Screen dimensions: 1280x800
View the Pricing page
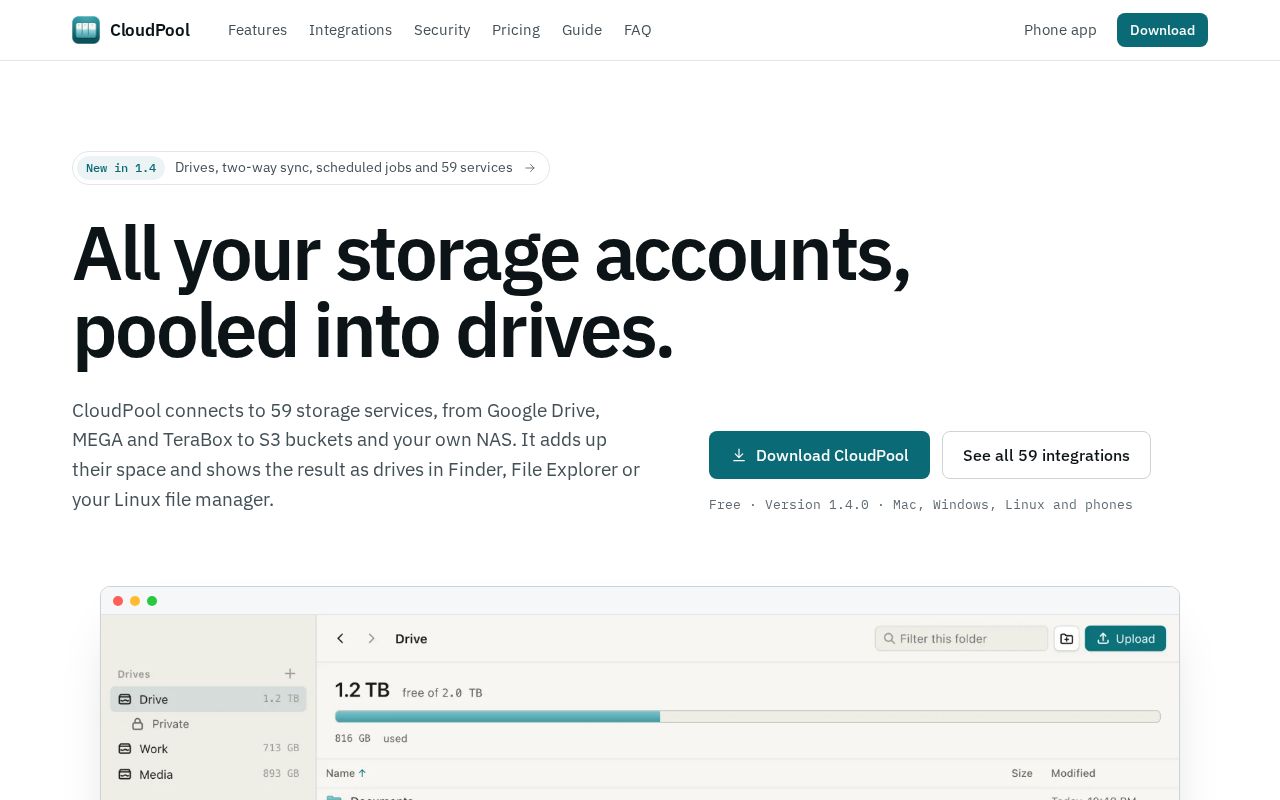click(x=516, y=30)
